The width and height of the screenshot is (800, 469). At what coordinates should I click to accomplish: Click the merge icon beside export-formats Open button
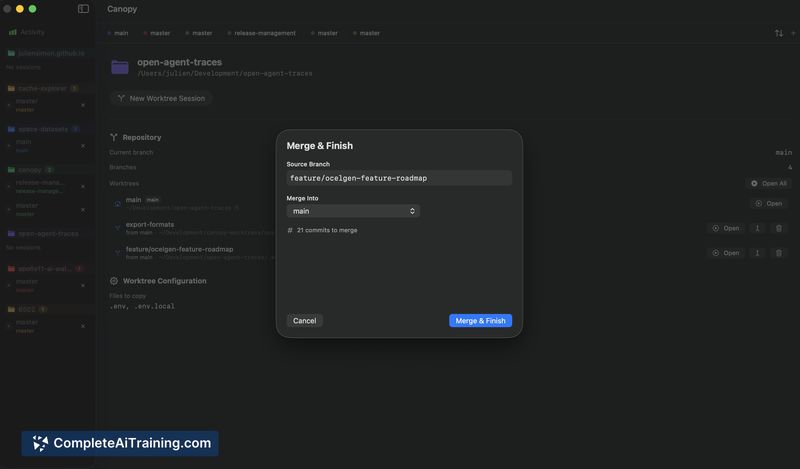coord(757,228)
